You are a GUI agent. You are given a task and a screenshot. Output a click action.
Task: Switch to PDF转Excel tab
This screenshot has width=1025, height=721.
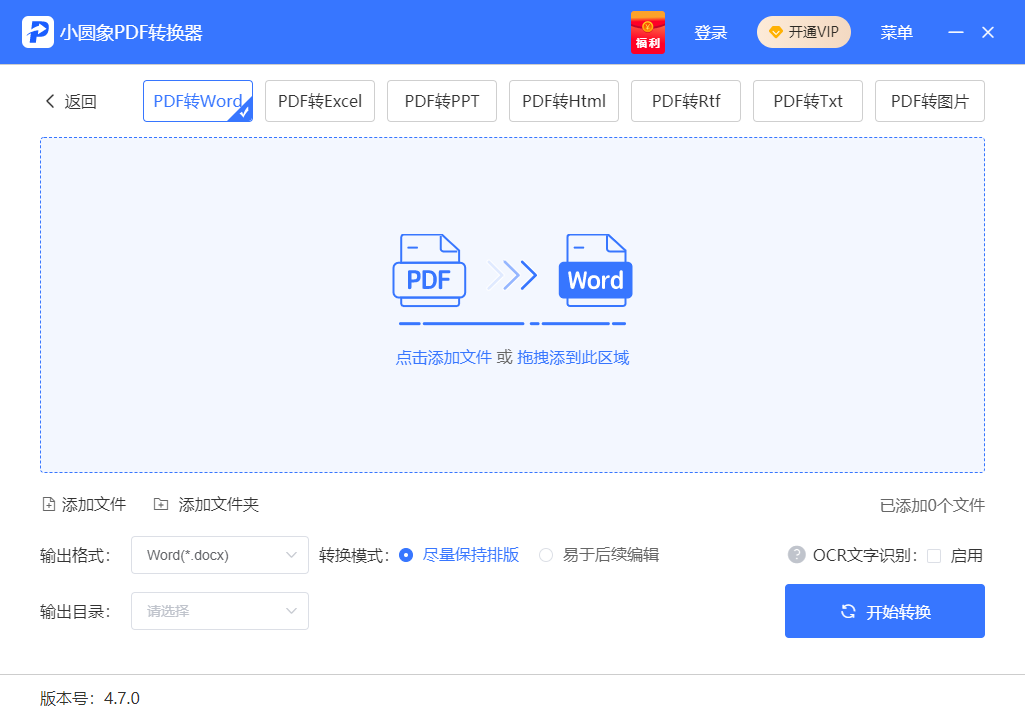click(320, 101)
